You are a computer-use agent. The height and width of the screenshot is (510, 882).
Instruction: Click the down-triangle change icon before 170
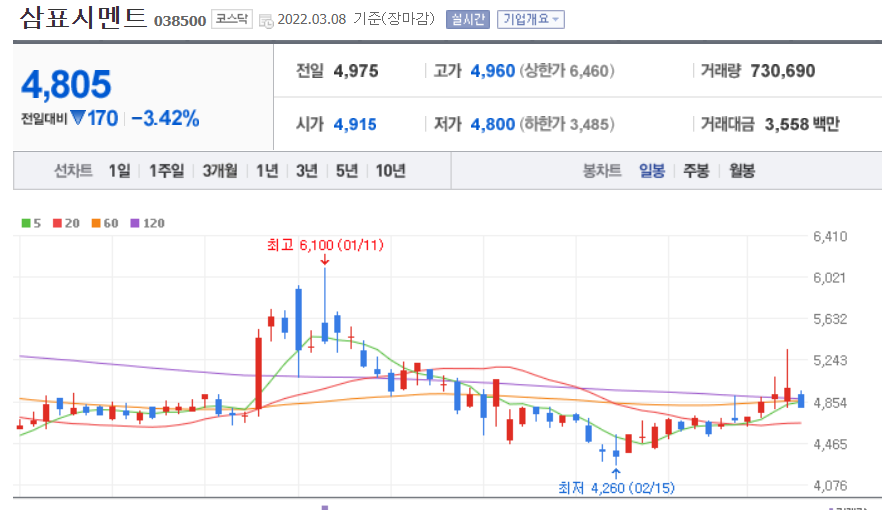tap(78, 118)
